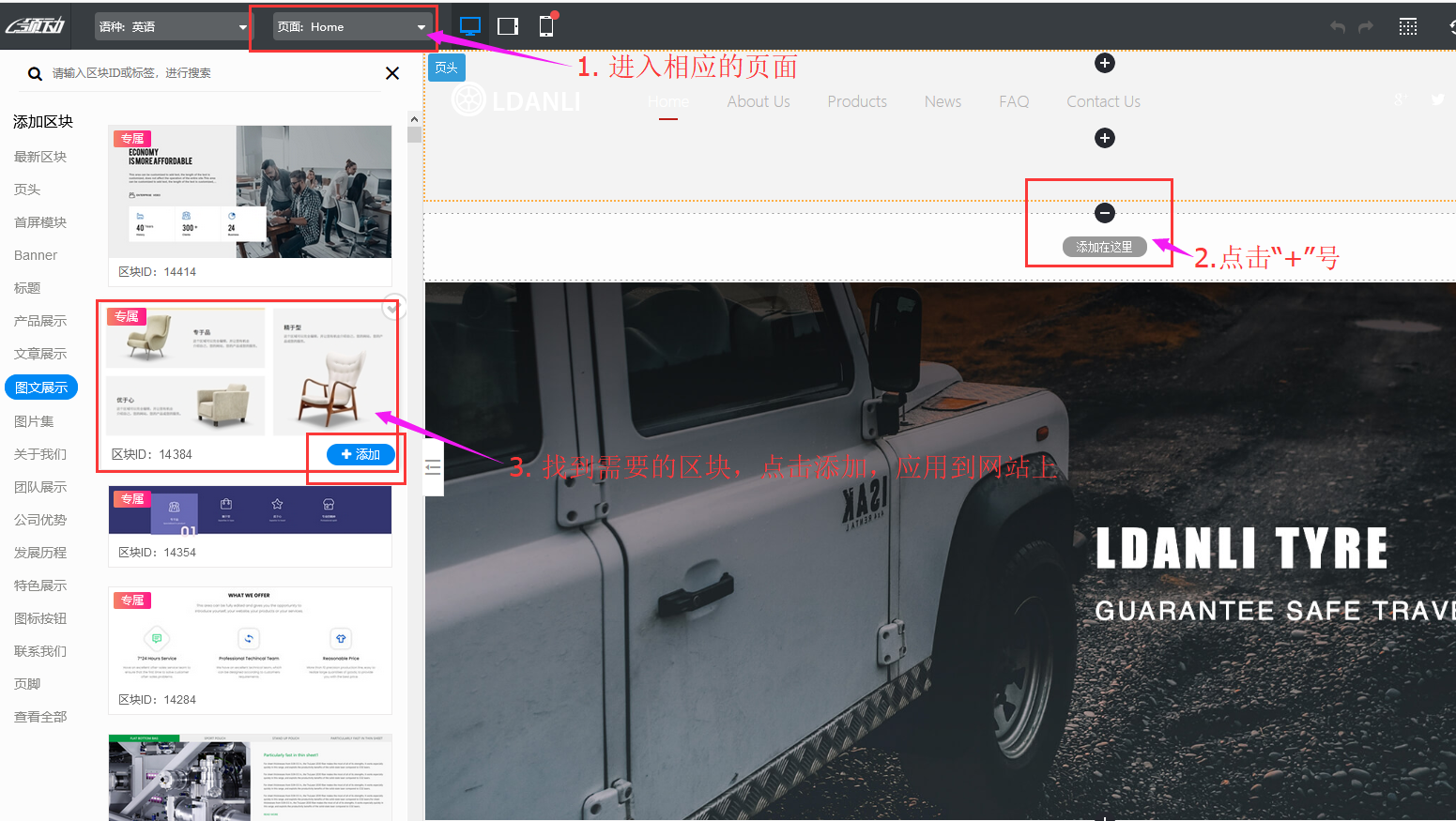Click the redo arrow in top toolbar
The height and width of the screenshot is (821, 1456).
click(1366, 27)
